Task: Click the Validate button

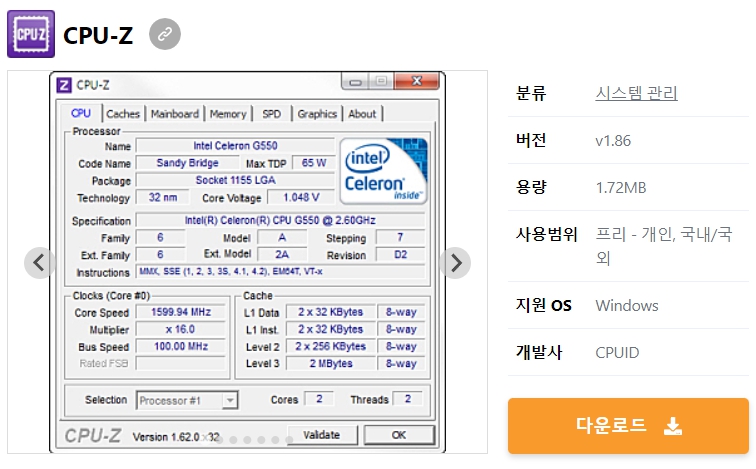Action: (322, 435)
